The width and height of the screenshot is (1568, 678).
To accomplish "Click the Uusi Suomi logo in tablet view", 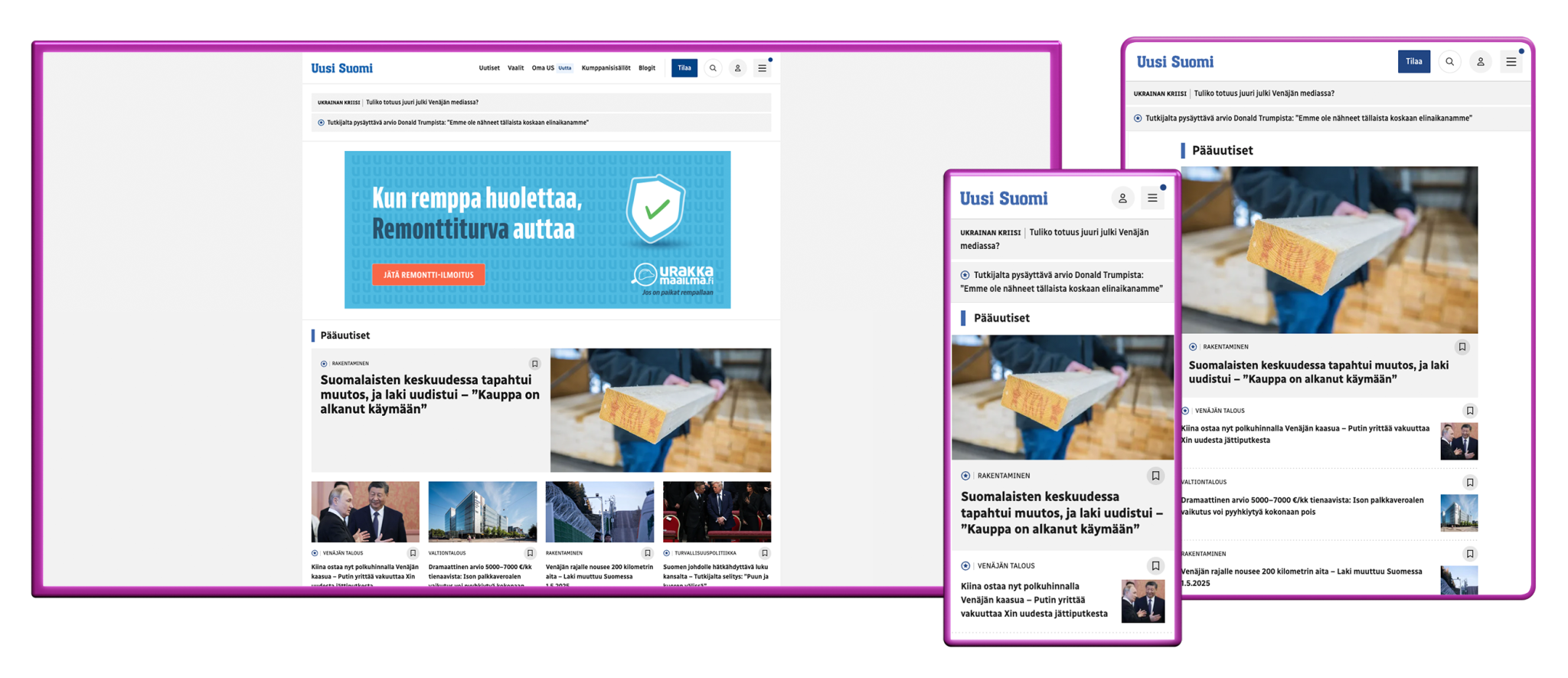I will click(x=1174, y=62).
